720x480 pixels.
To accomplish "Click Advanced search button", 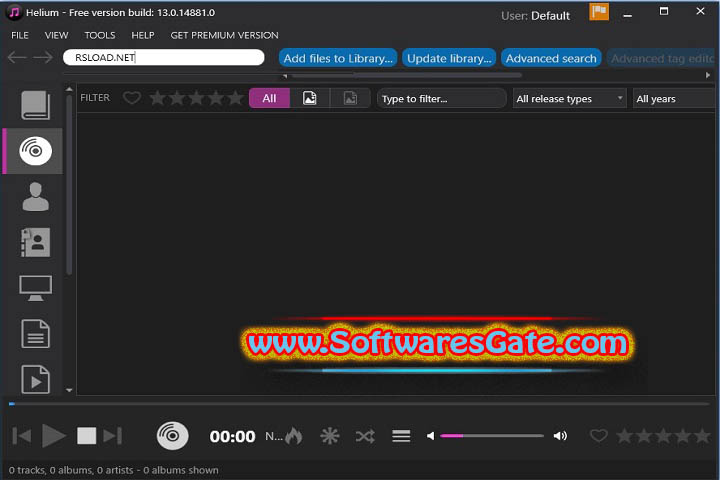I will tap(551, 58).
